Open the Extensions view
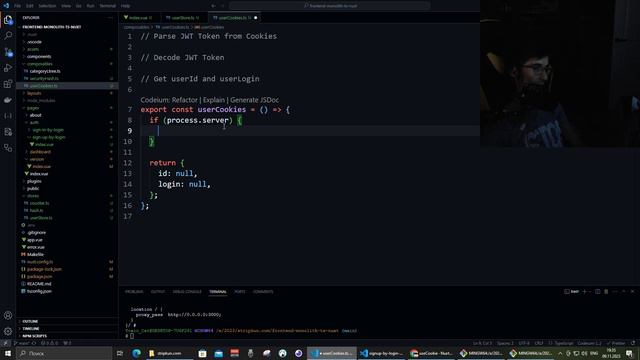Viewport: 640px width, 360px height. pyautogui.click(x=8, y=84)
